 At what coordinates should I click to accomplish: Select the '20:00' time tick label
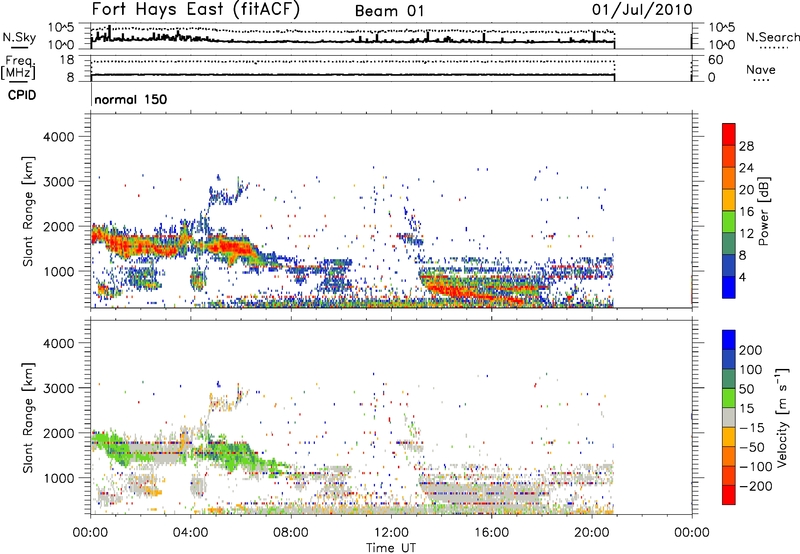(591, 533)
